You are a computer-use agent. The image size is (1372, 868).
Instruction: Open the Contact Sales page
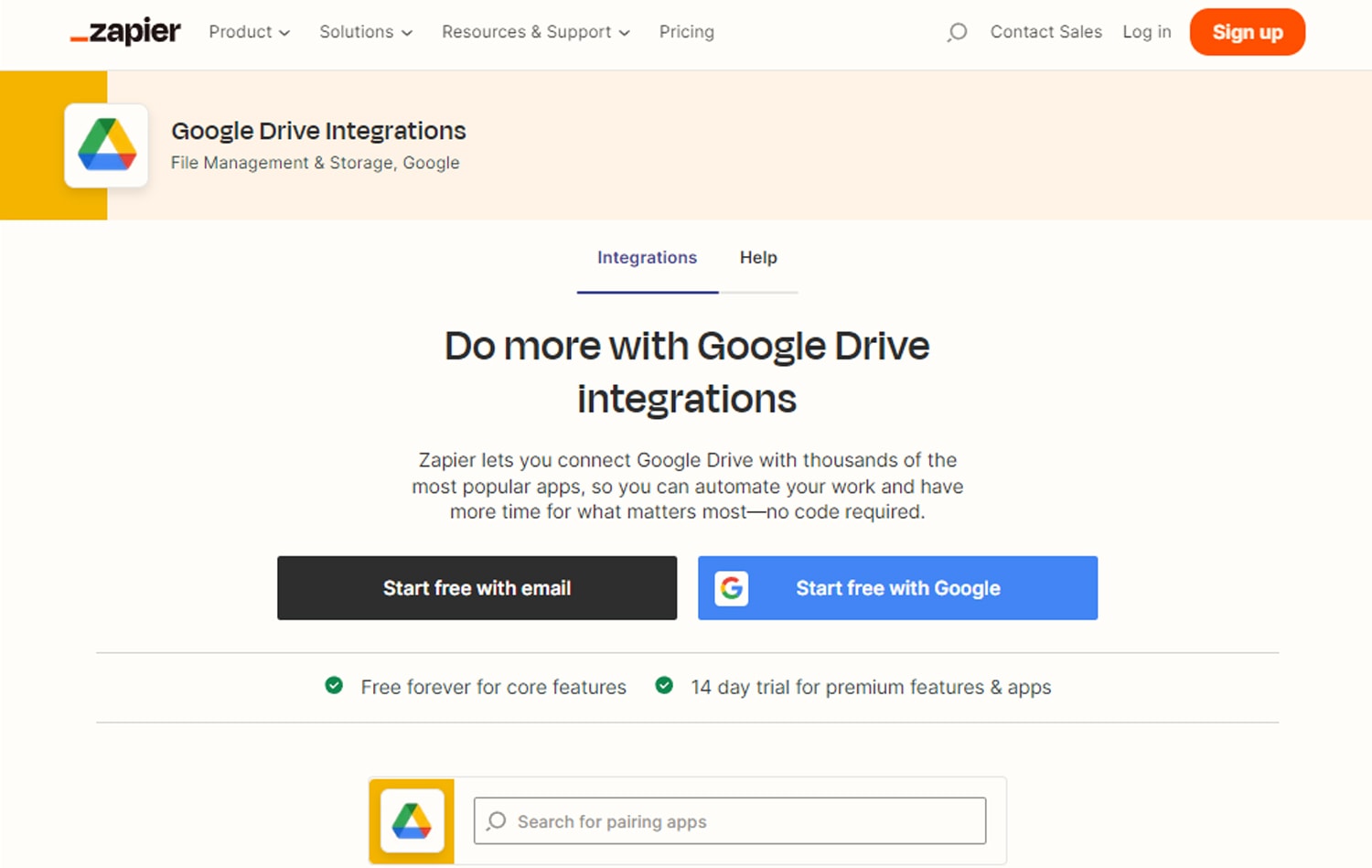click(x=1046, y=32)
